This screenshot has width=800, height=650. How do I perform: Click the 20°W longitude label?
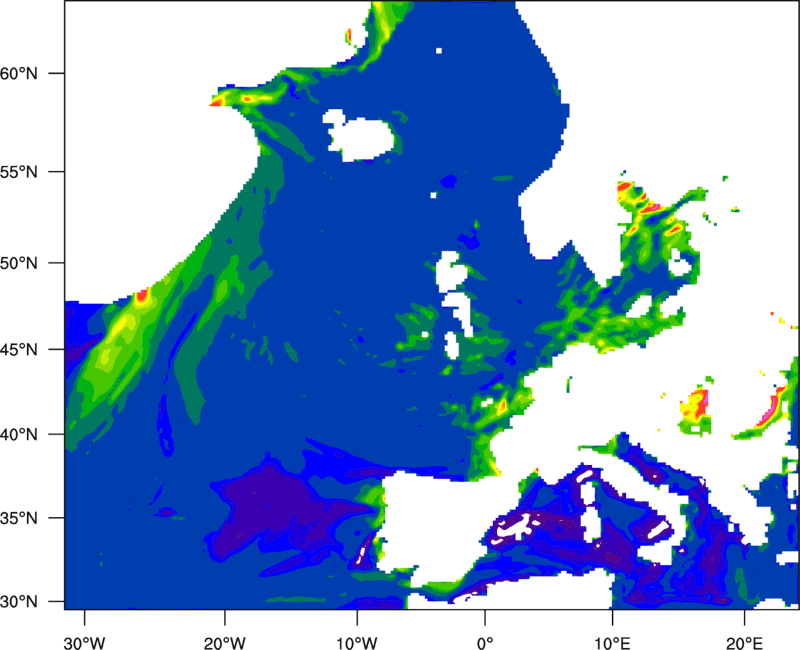coord(224,643)
